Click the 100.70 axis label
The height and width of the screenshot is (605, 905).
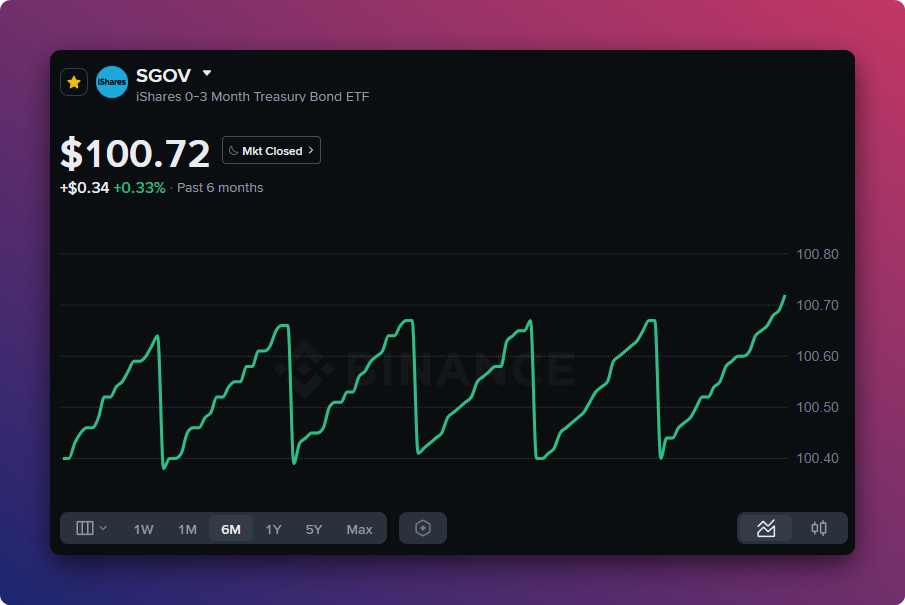pos(817,305)
